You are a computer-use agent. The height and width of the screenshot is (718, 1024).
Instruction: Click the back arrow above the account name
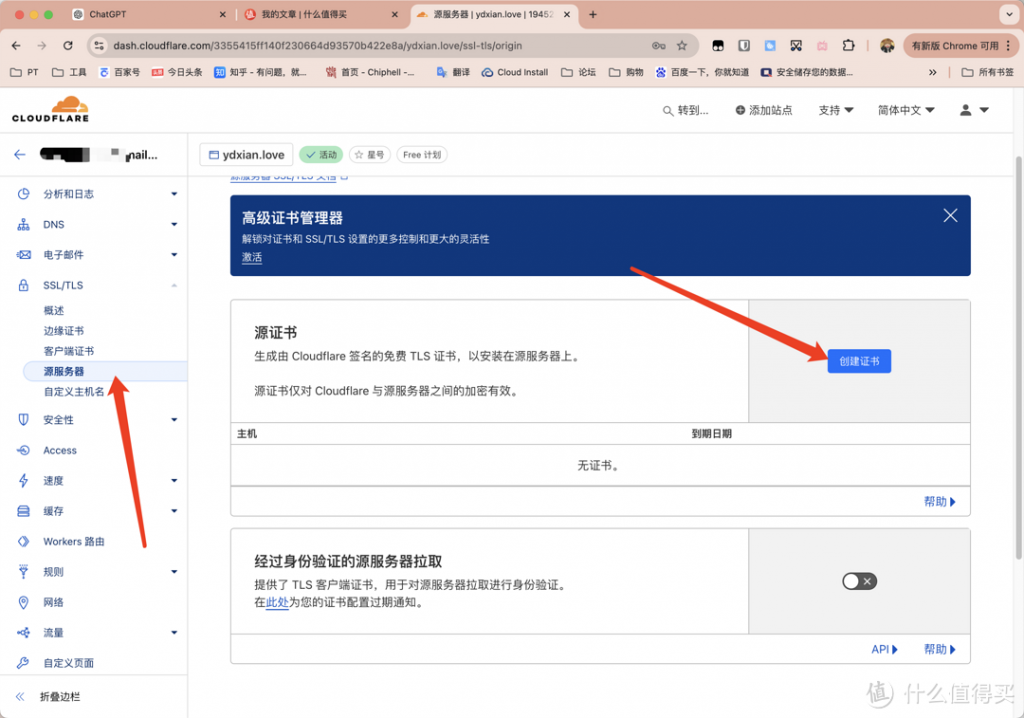pyautogui.click(x=19, y=153)
